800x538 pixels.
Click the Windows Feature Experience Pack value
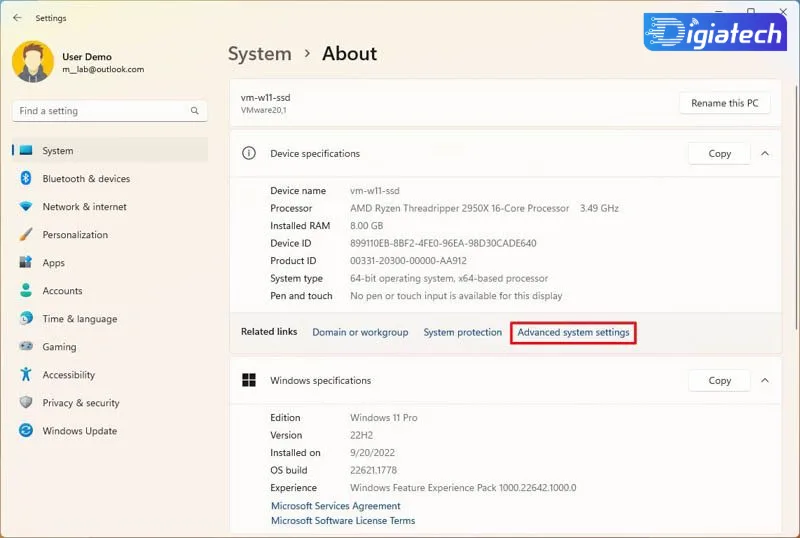(463, 488)
